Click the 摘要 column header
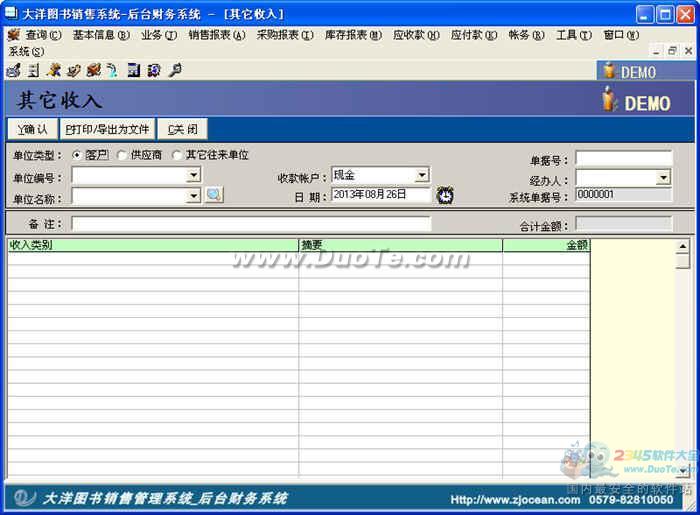The image size is (700, 515). point(400,245)
